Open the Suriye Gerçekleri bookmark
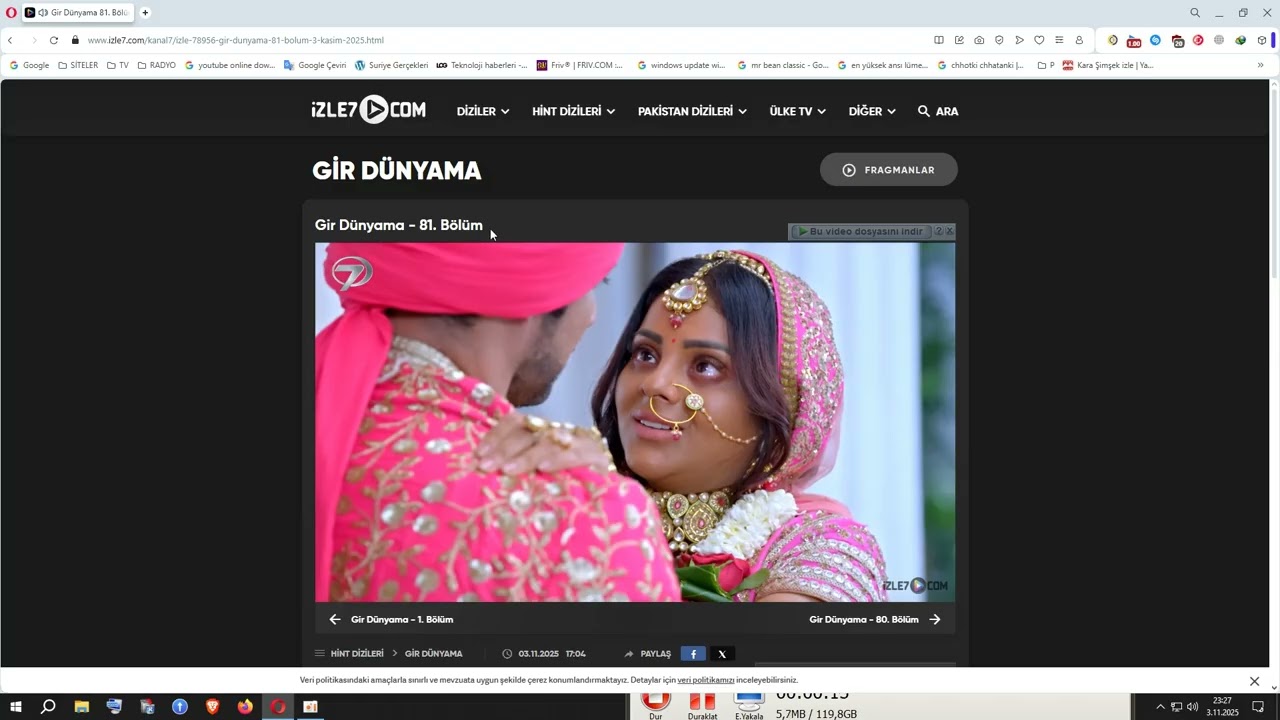 coord(391,65)
